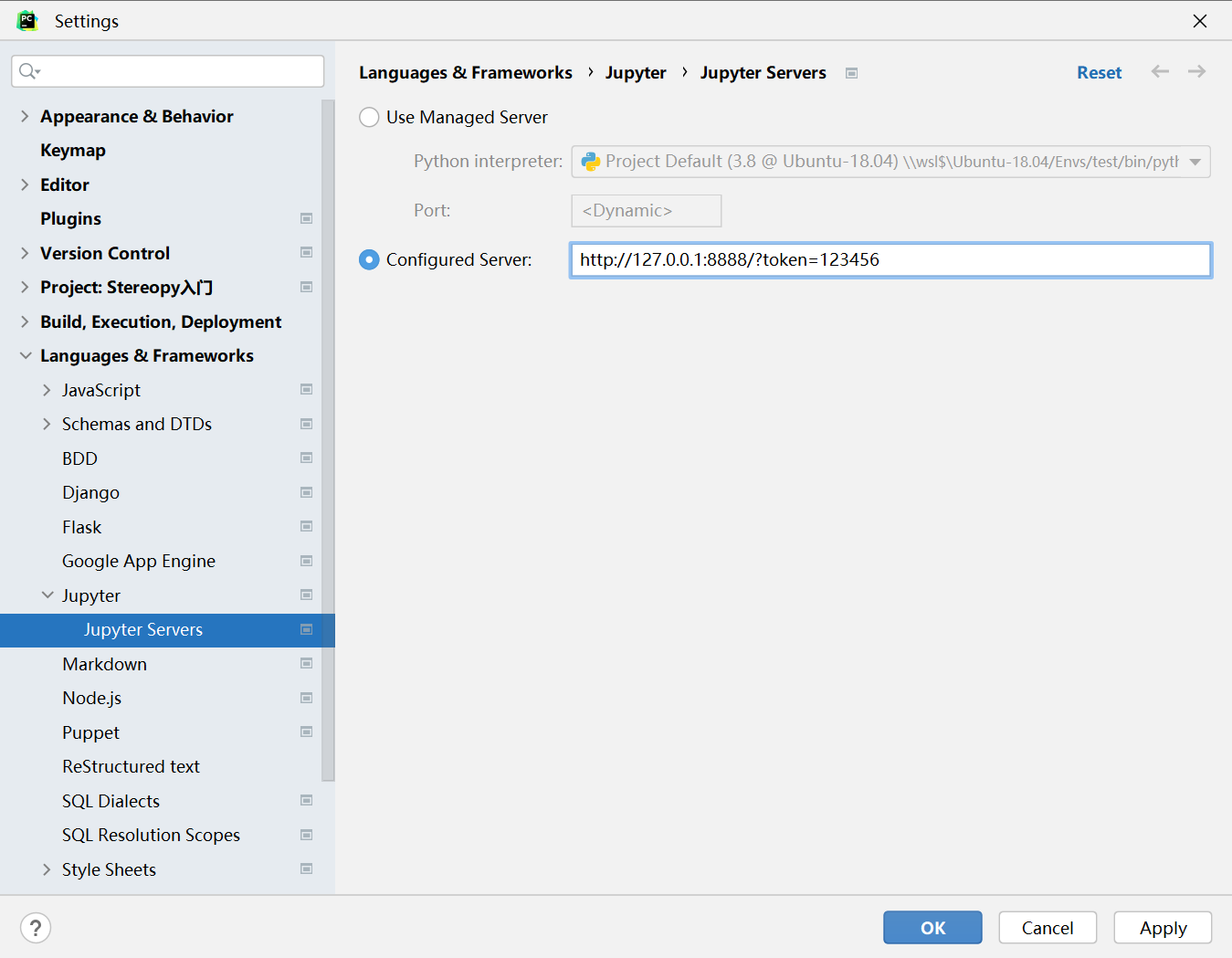The height and width of the screenshot is (958, 1232).
Task: Click the Reset link
Action: pyautogui.click(x=1099, y=72)
